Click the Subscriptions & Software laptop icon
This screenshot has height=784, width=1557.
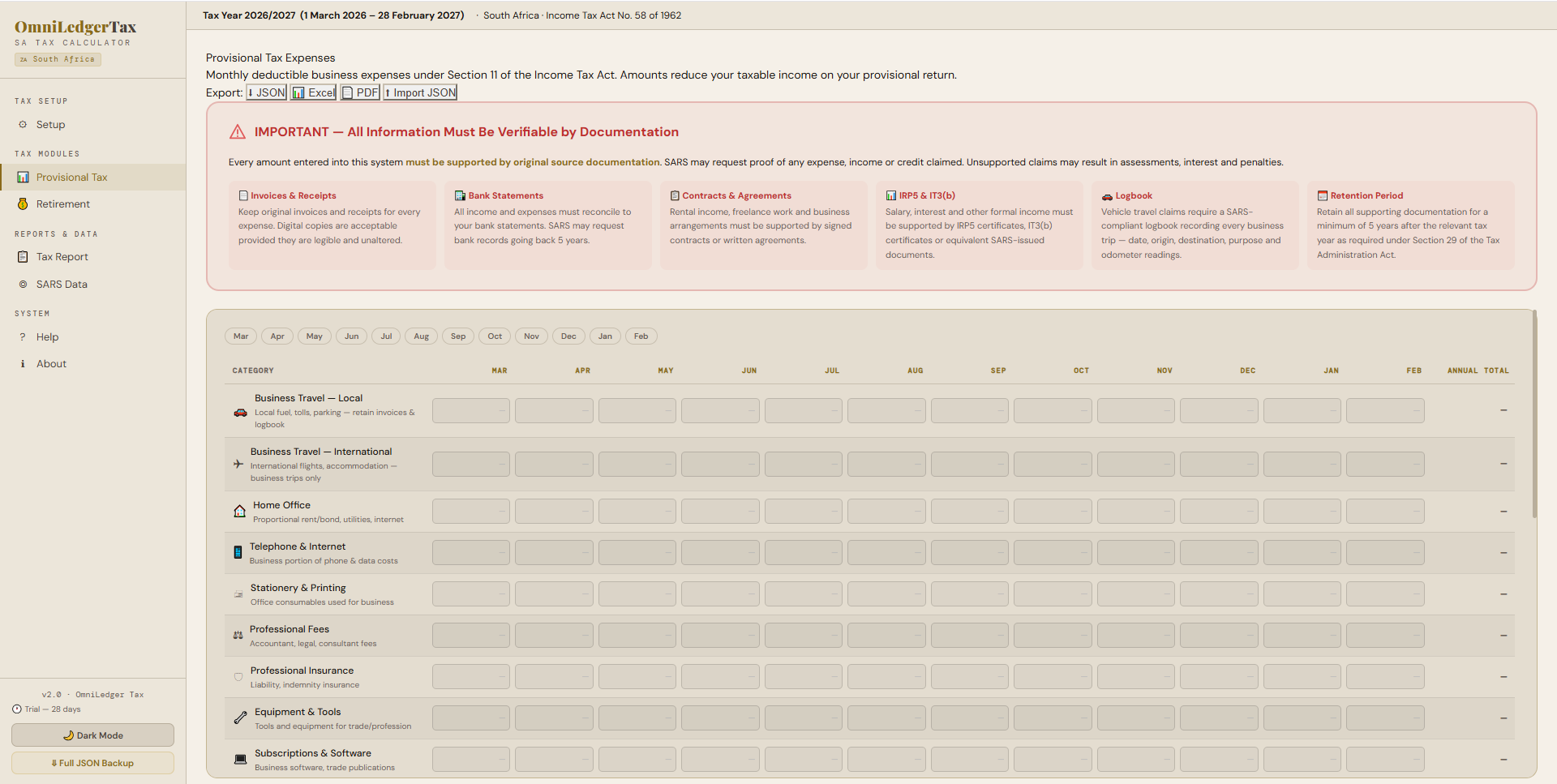(240, 760)
